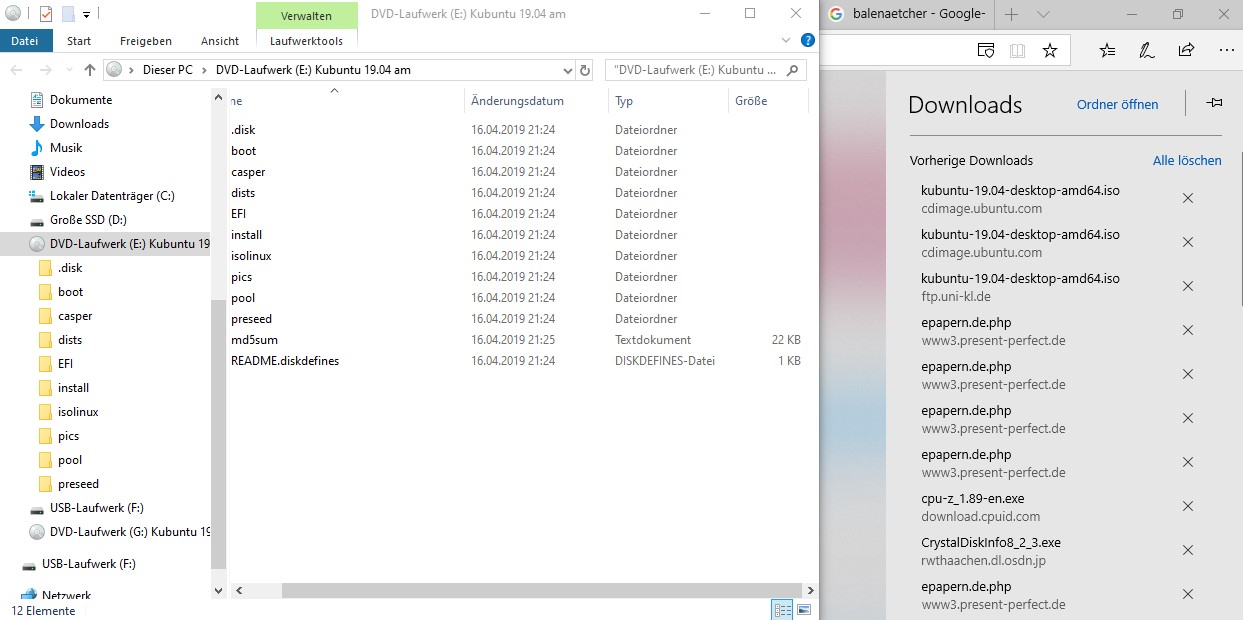The height and width of the screenshot is (620, 1243).
Task: Remove the kubuntu download from ftp.uni-kl.de
Action: 1188,286
